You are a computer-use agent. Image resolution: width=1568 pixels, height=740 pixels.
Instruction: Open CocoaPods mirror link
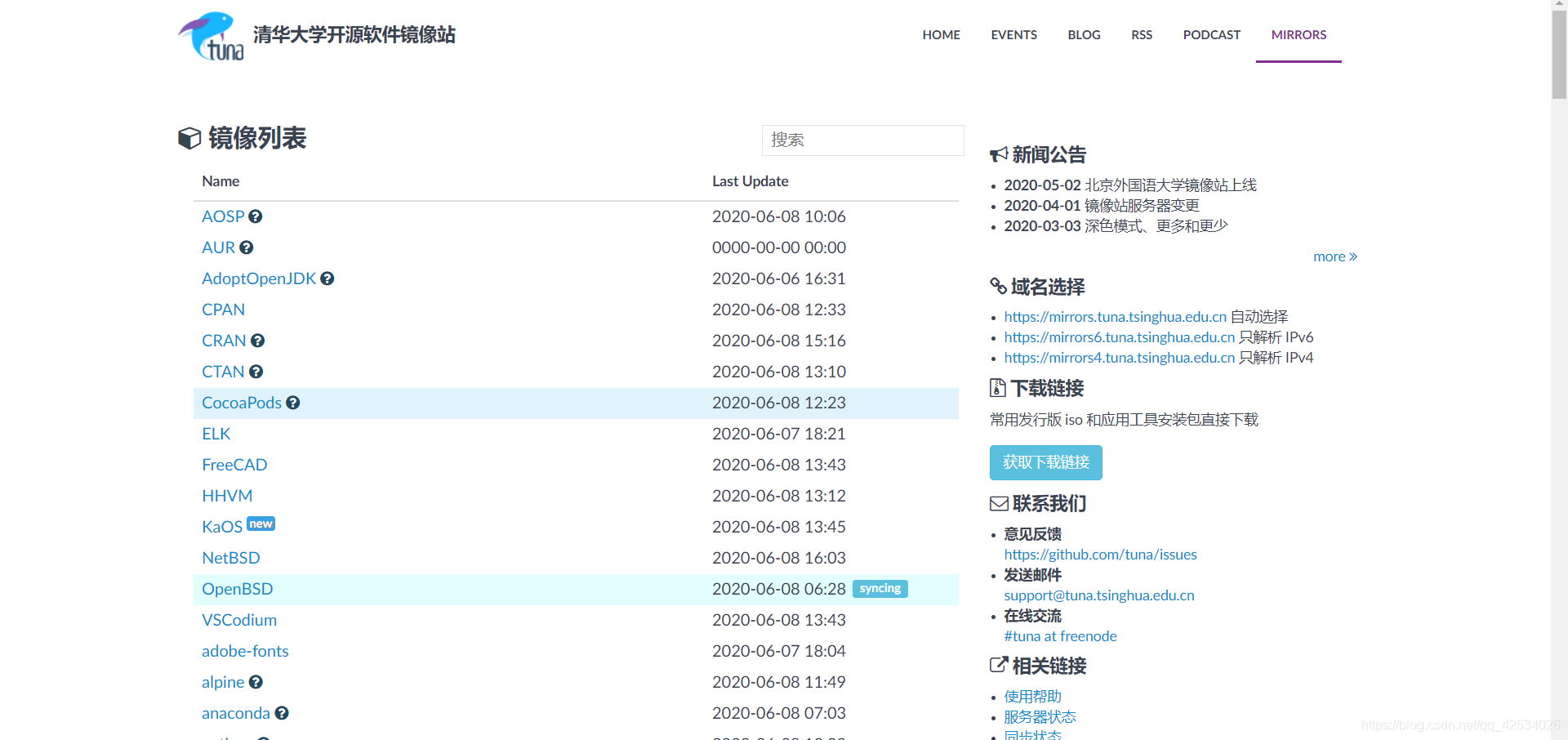[x=242, y=403]
